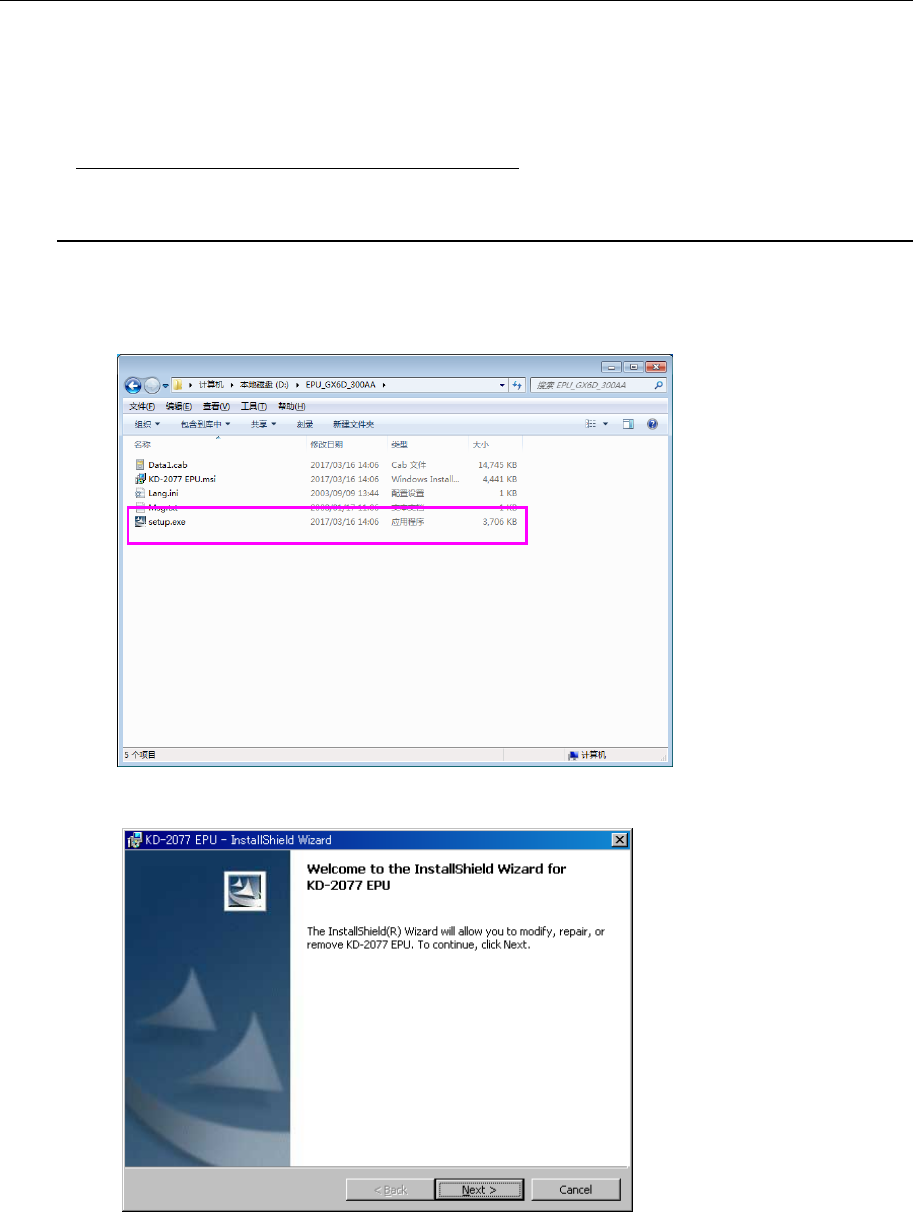This screenshot has height=1212, width=913.
Task: Toggle the preview pane icon
Action: click(x=629, y=424)
